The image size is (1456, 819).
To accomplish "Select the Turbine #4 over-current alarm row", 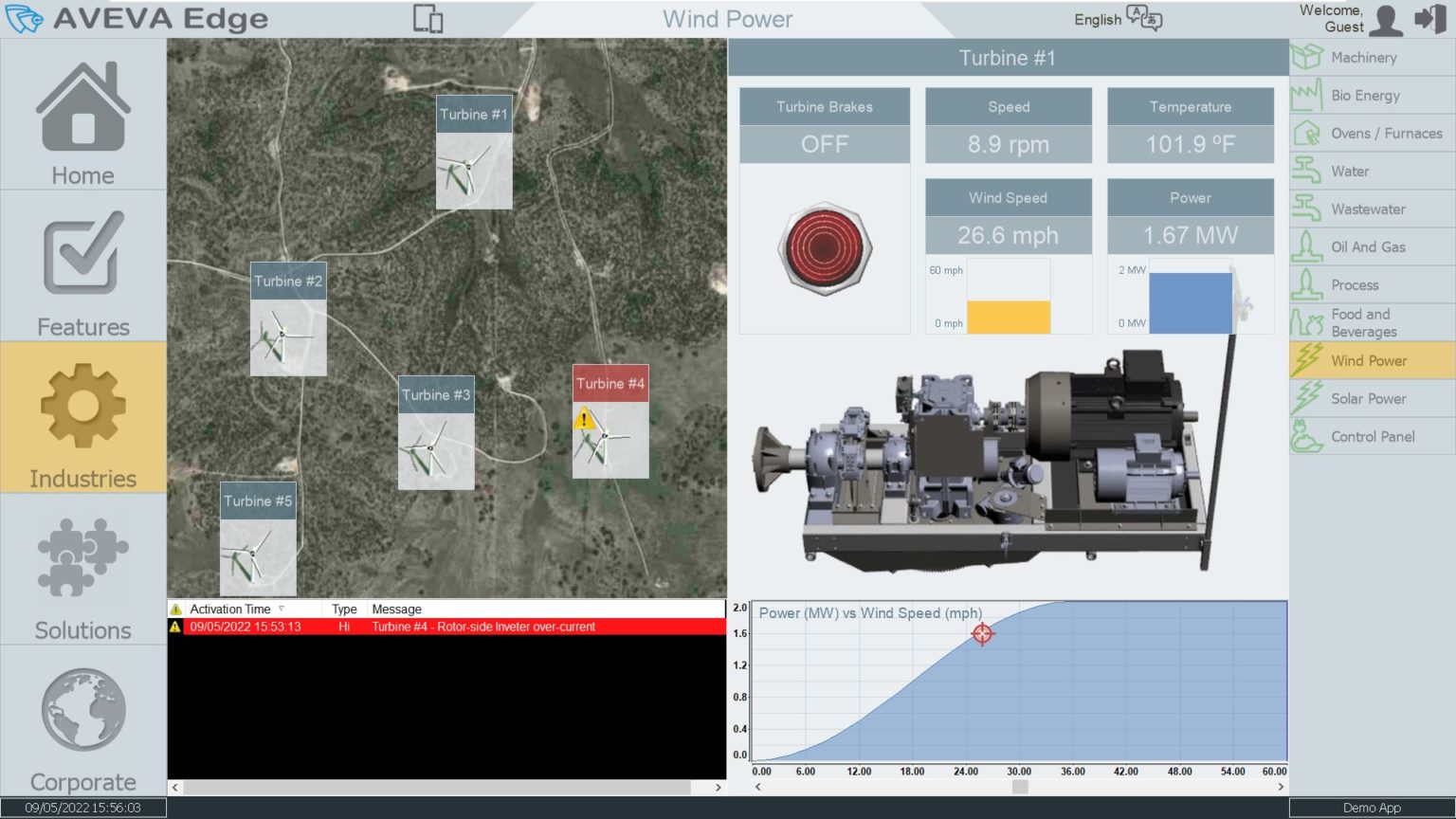I will pyautogui.click(x=447, y=627).
